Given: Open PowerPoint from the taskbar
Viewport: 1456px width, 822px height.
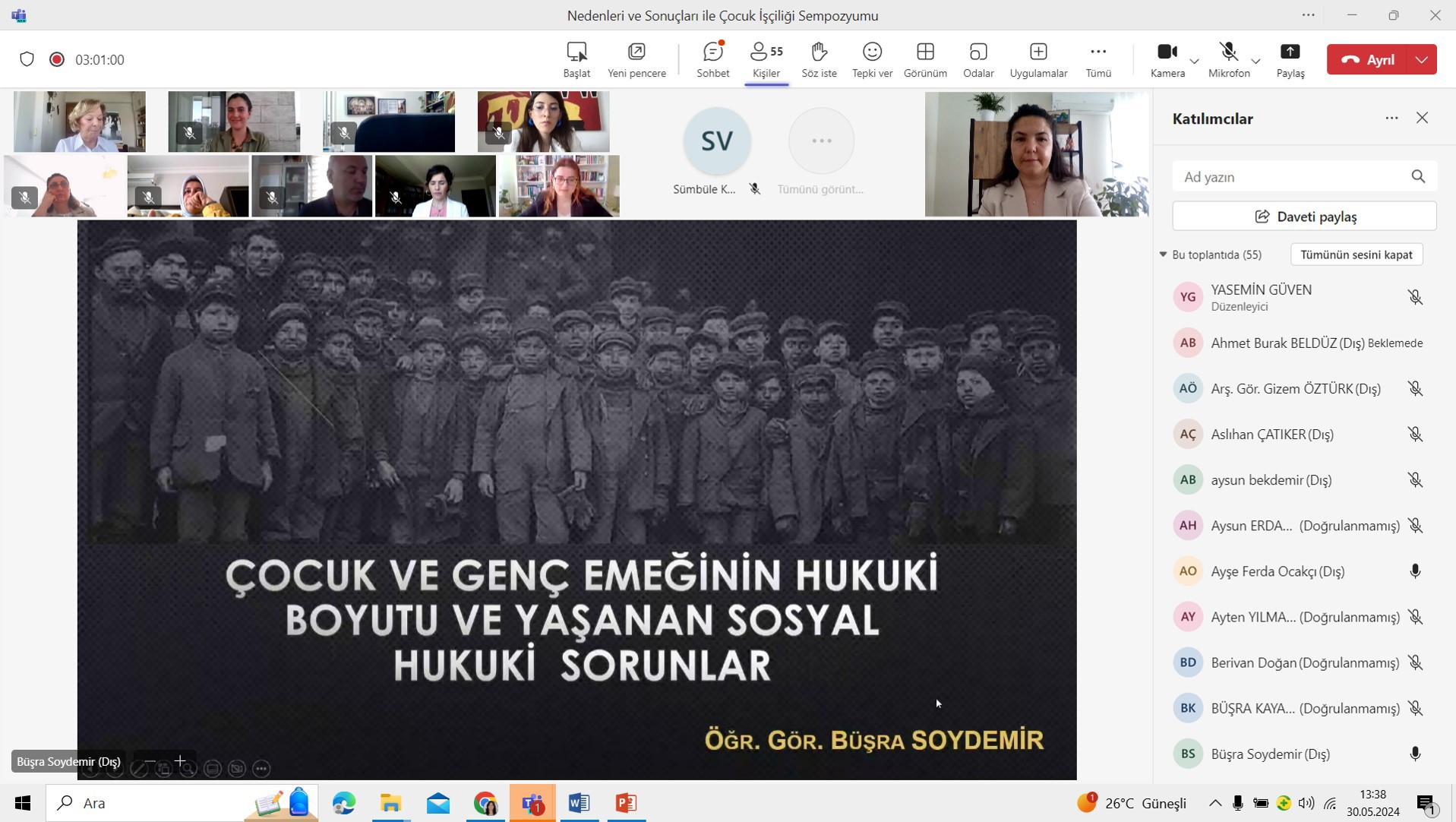Looking at the screenshot, I should point(626,803).
